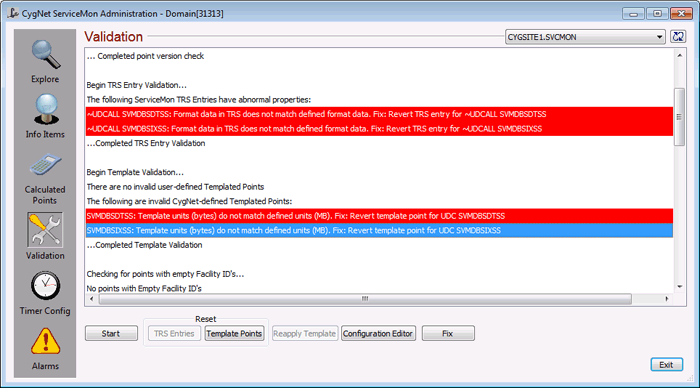The image size is (700, 388).
Task: Click the Template Points reset button
Action: coord(234,334)
